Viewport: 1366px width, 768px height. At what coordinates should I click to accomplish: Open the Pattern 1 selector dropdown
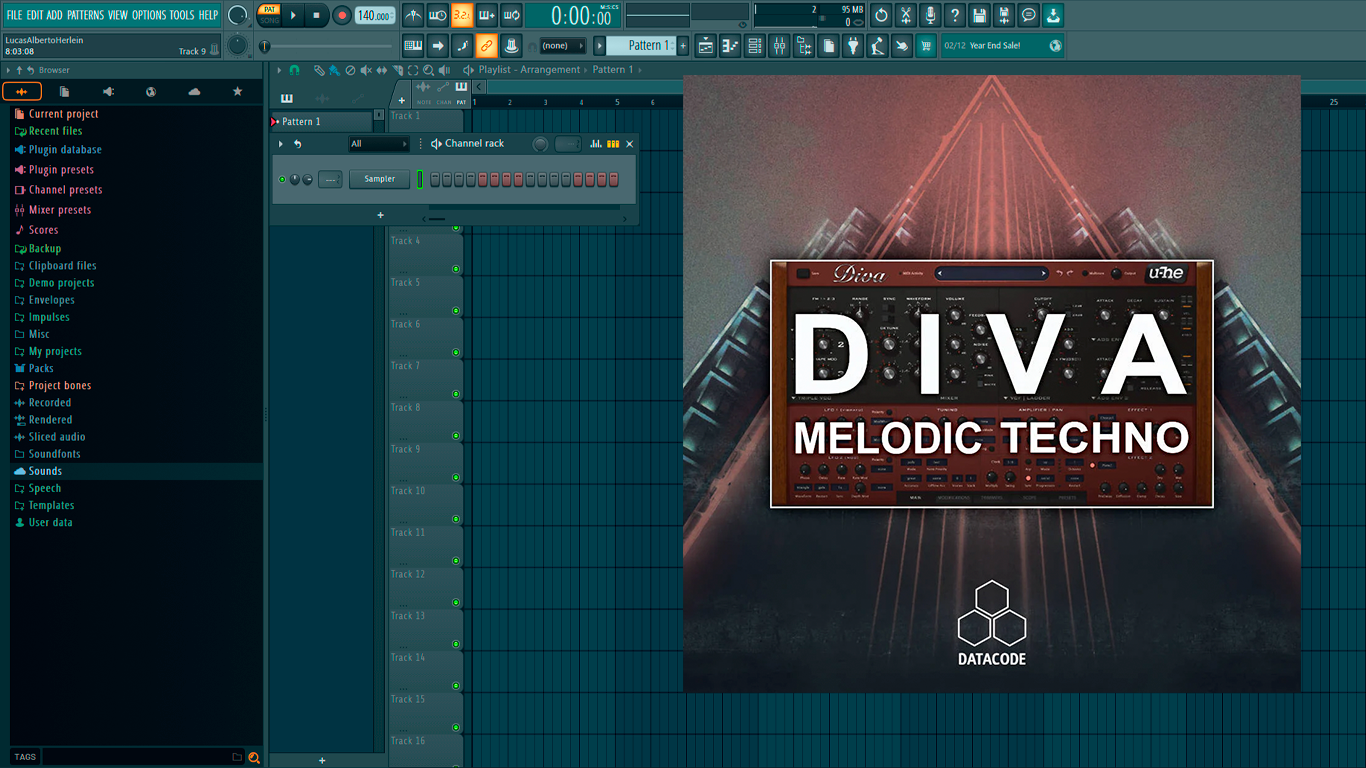click(x=642, y=46)
